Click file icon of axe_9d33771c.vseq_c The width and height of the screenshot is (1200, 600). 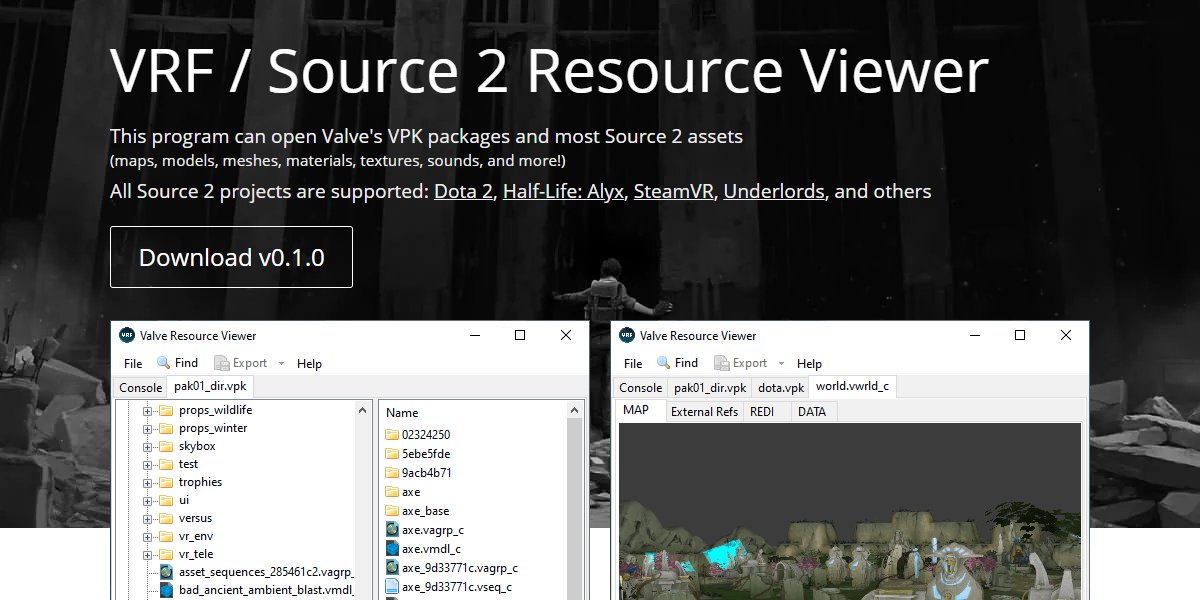392,587
